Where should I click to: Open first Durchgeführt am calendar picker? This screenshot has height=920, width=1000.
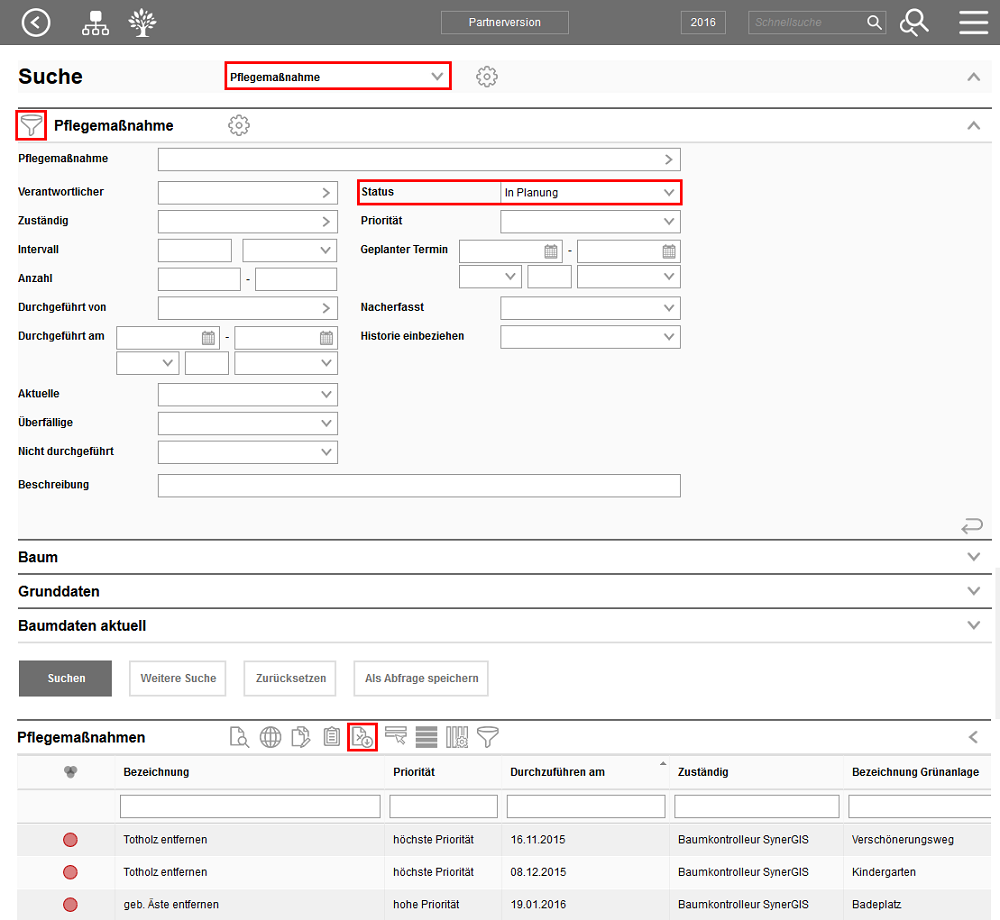(209, 338)
